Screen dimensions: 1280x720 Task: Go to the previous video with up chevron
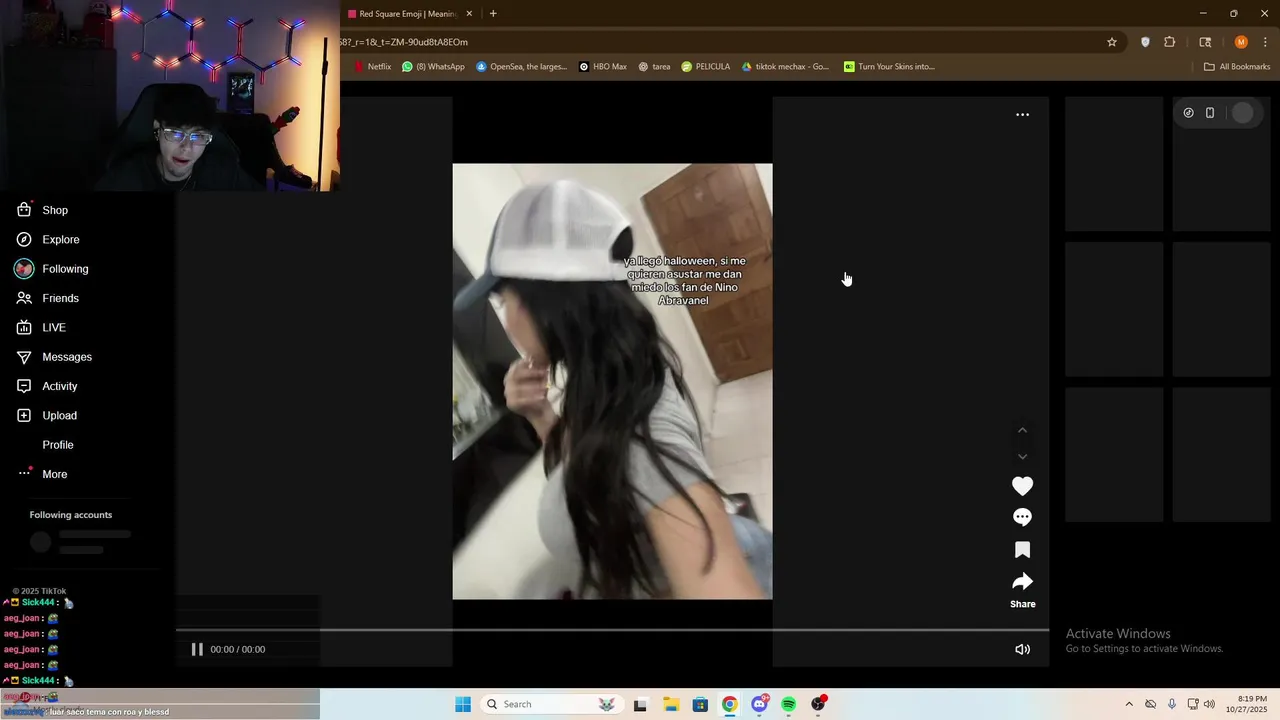1022,430
